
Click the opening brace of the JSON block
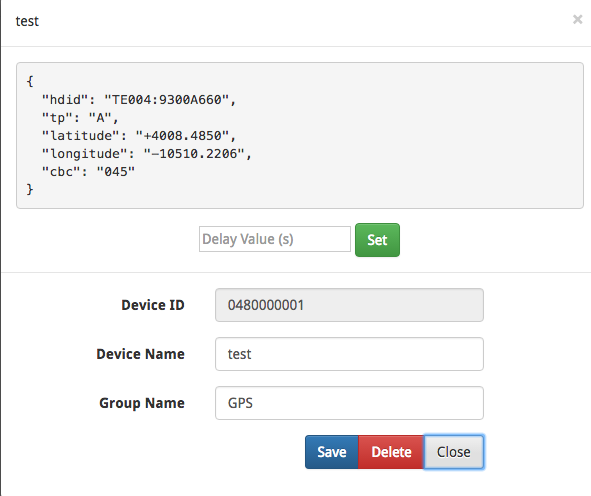[30, 81]
